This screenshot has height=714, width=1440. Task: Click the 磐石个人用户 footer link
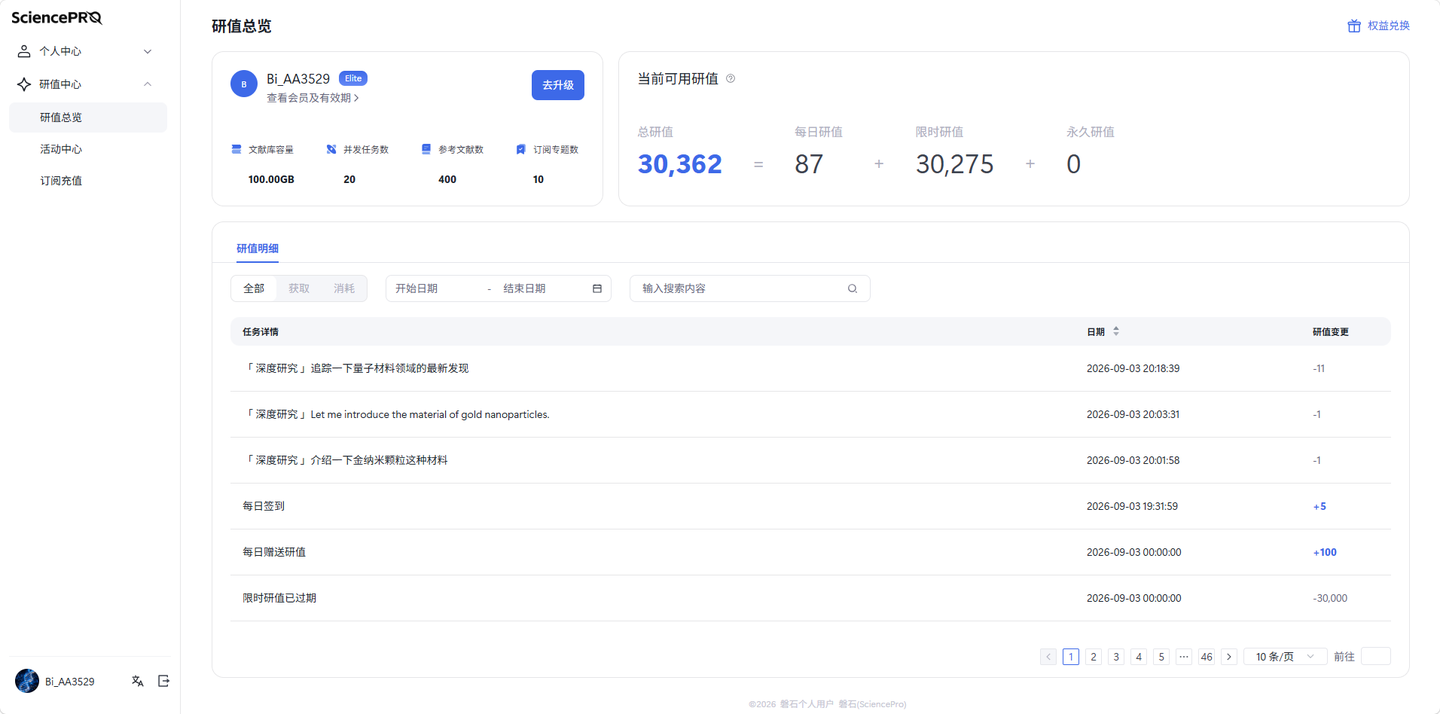pyautogui.click(x=806, y=704)
